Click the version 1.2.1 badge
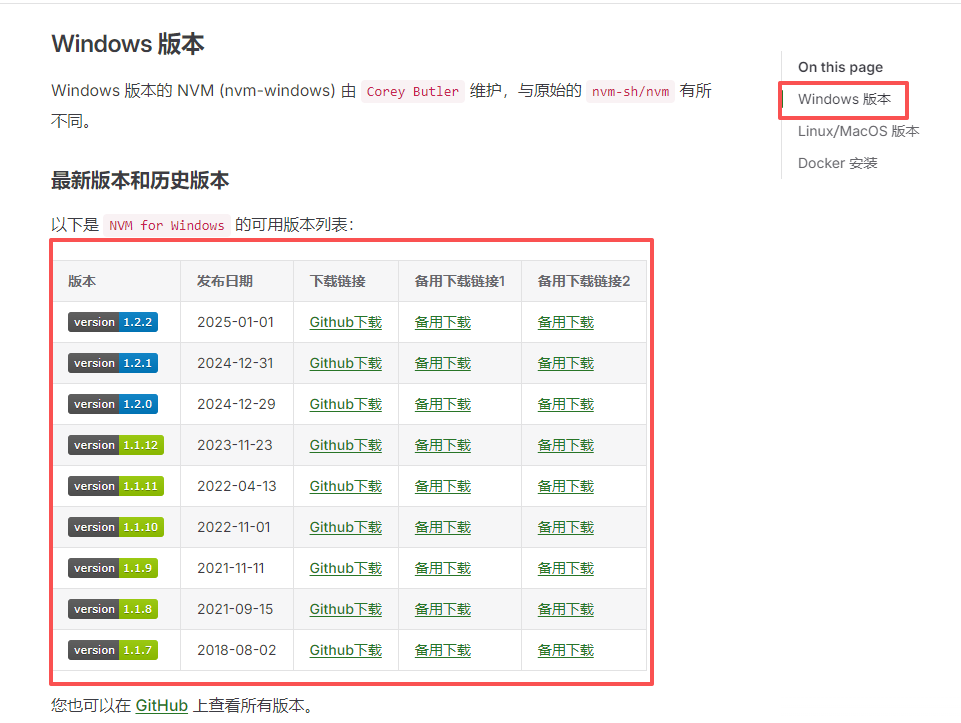The width and height of the screenshot is (961, 723). tap(113, 363)
